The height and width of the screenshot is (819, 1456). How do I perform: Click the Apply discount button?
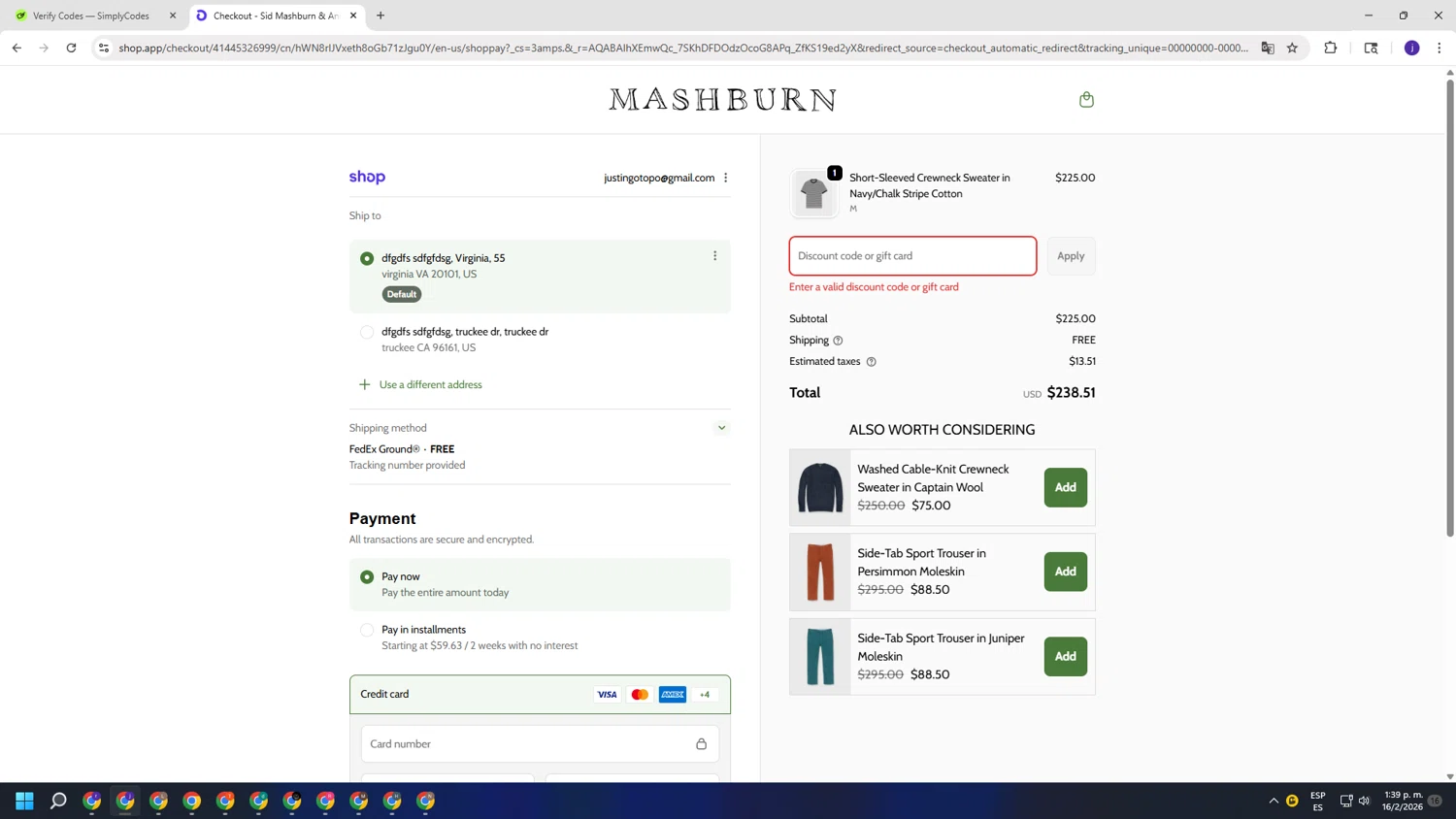(1071, 256)
